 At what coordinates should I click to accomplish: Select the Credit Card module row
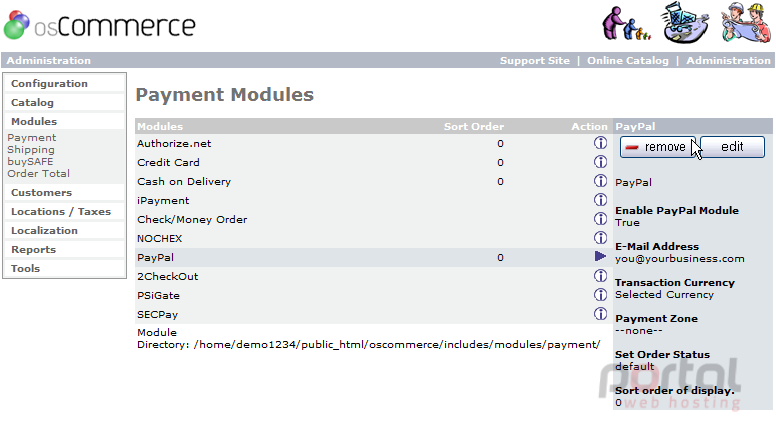click(374, 162)
